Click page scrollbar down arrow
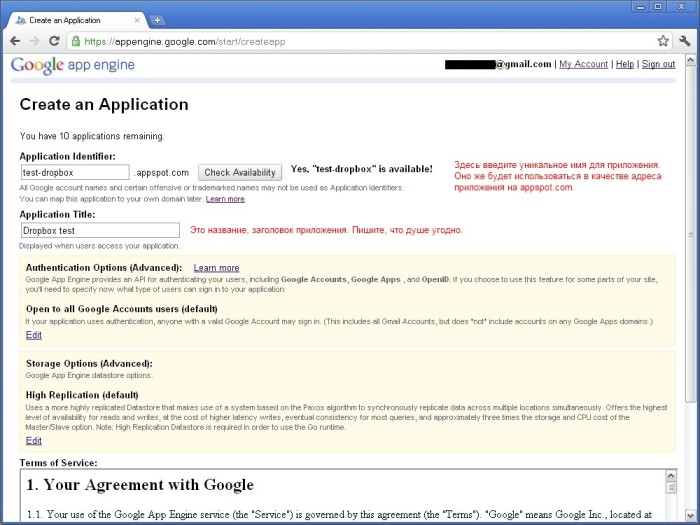The image size is (700, 525). [x=690, y=515]
